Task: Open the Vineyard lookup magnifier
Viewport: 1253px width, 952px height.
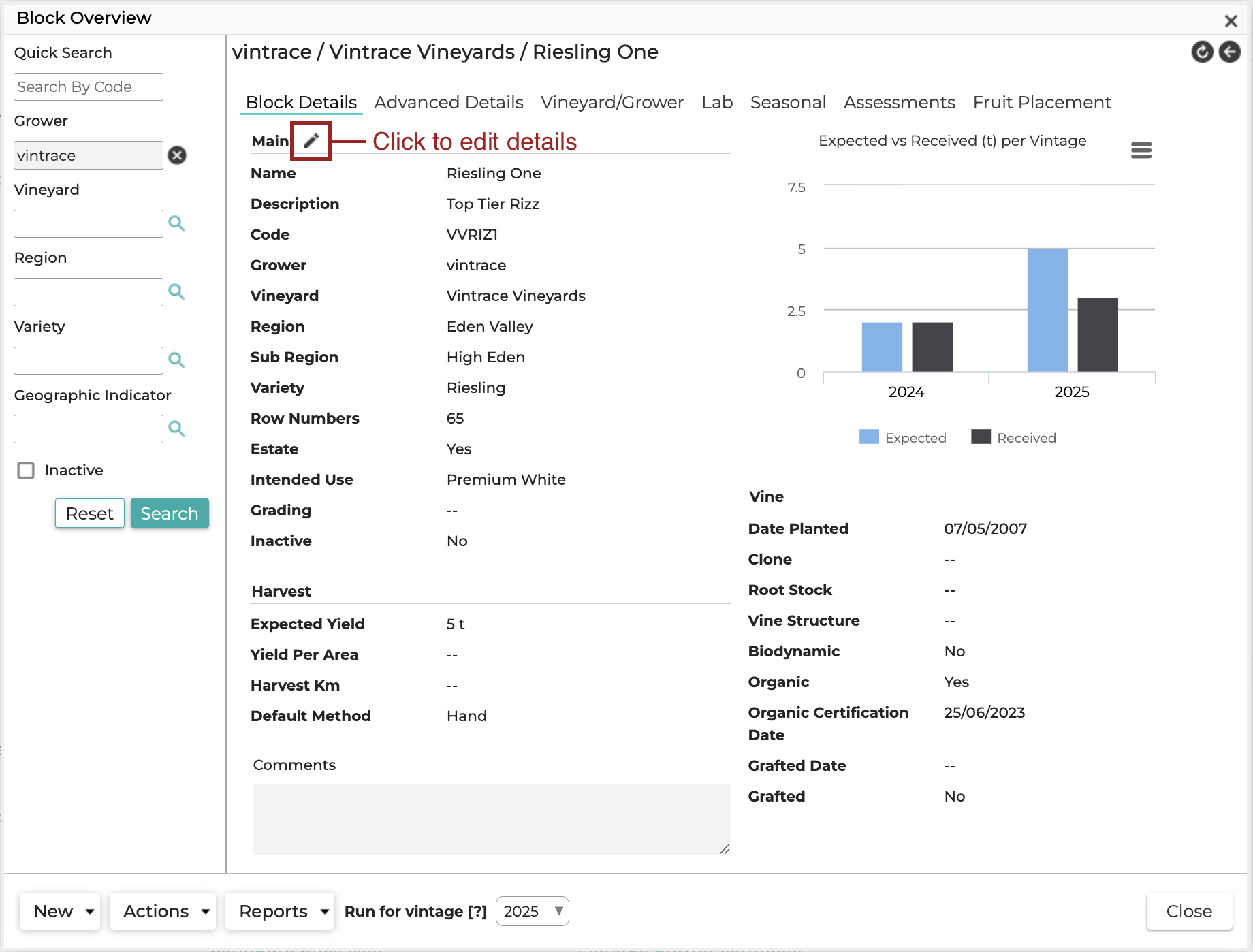Action: pyautogui.click(x=176, y=223)
